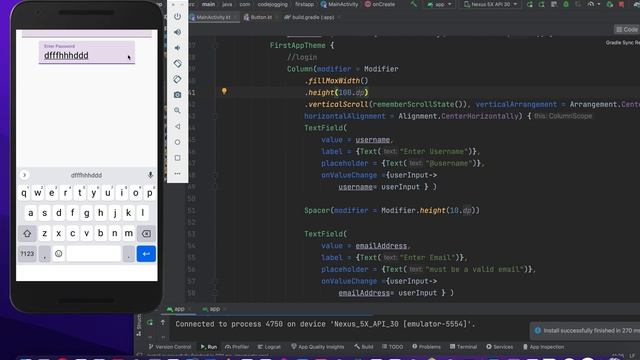Tap the m key on keyboard
This screenshot has height=360, width=640.
click(x=129, y=233)
